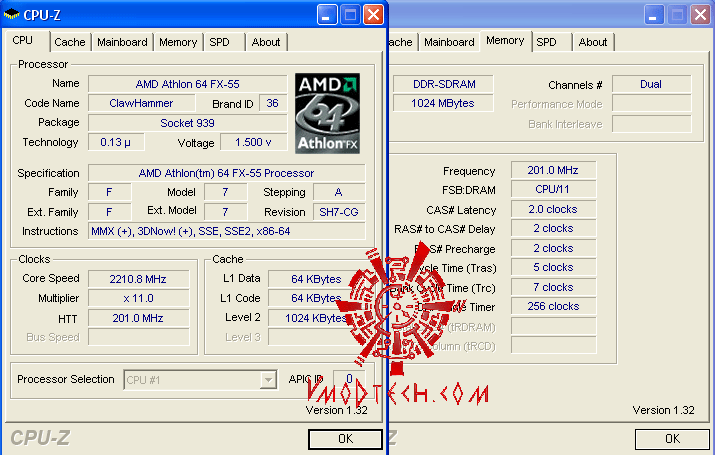Screen dimensions: 715x455
Task: Switch to Mainboard tab in the left window
Action: click(x=122, y=42)
